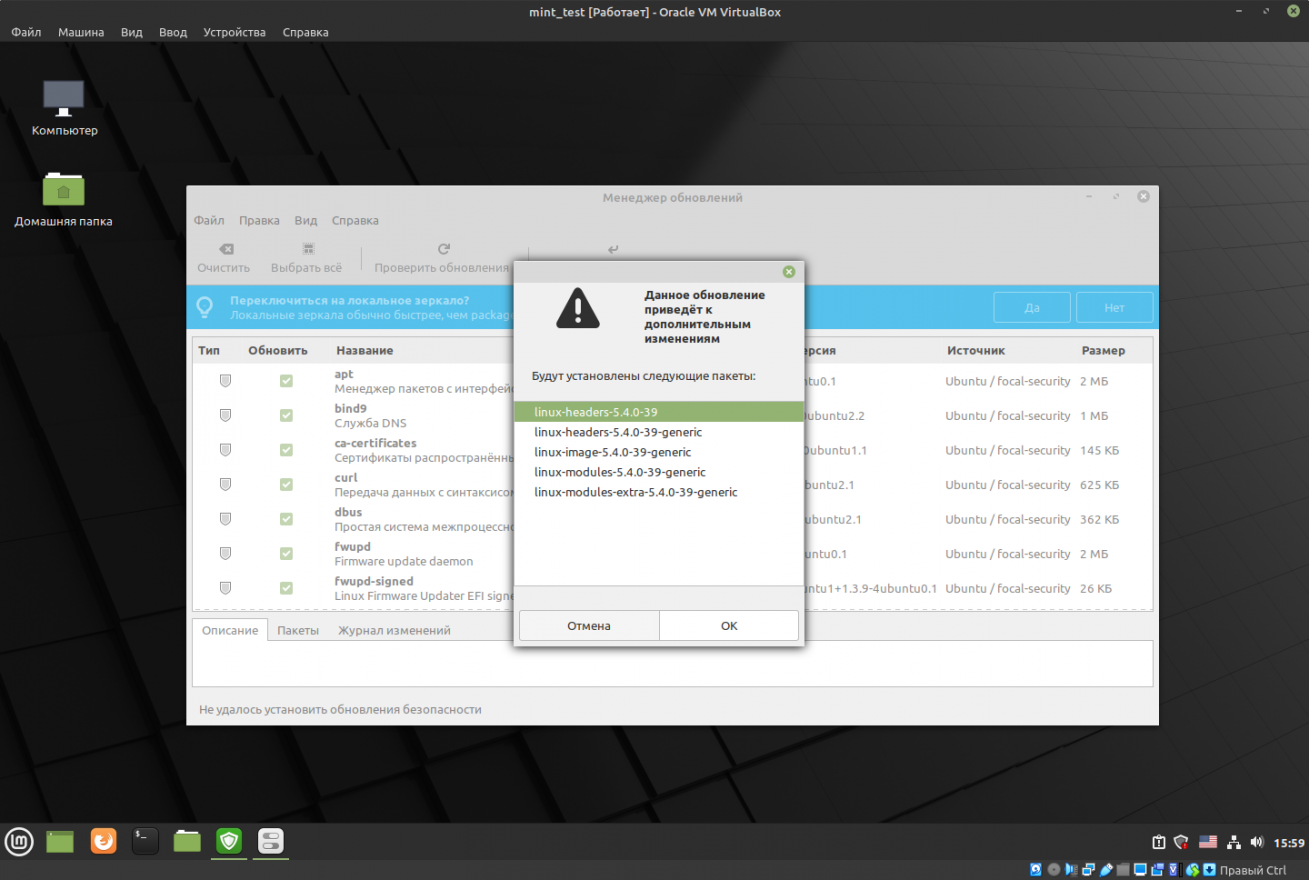Click the security shield icon in curl row

(225, 485)
